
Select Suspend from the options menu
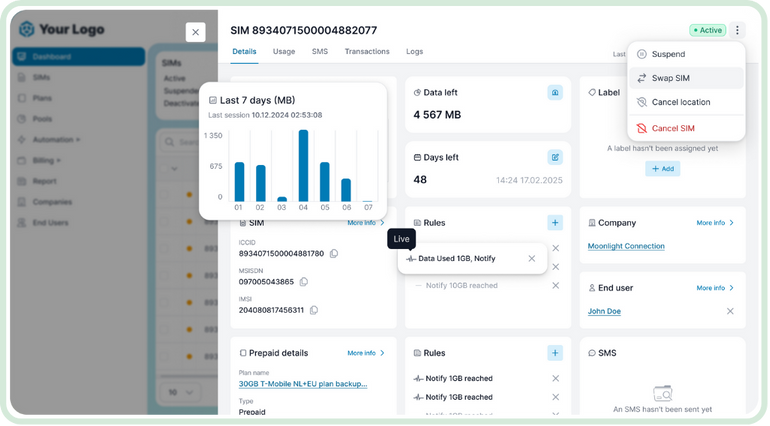coord(668,54)
